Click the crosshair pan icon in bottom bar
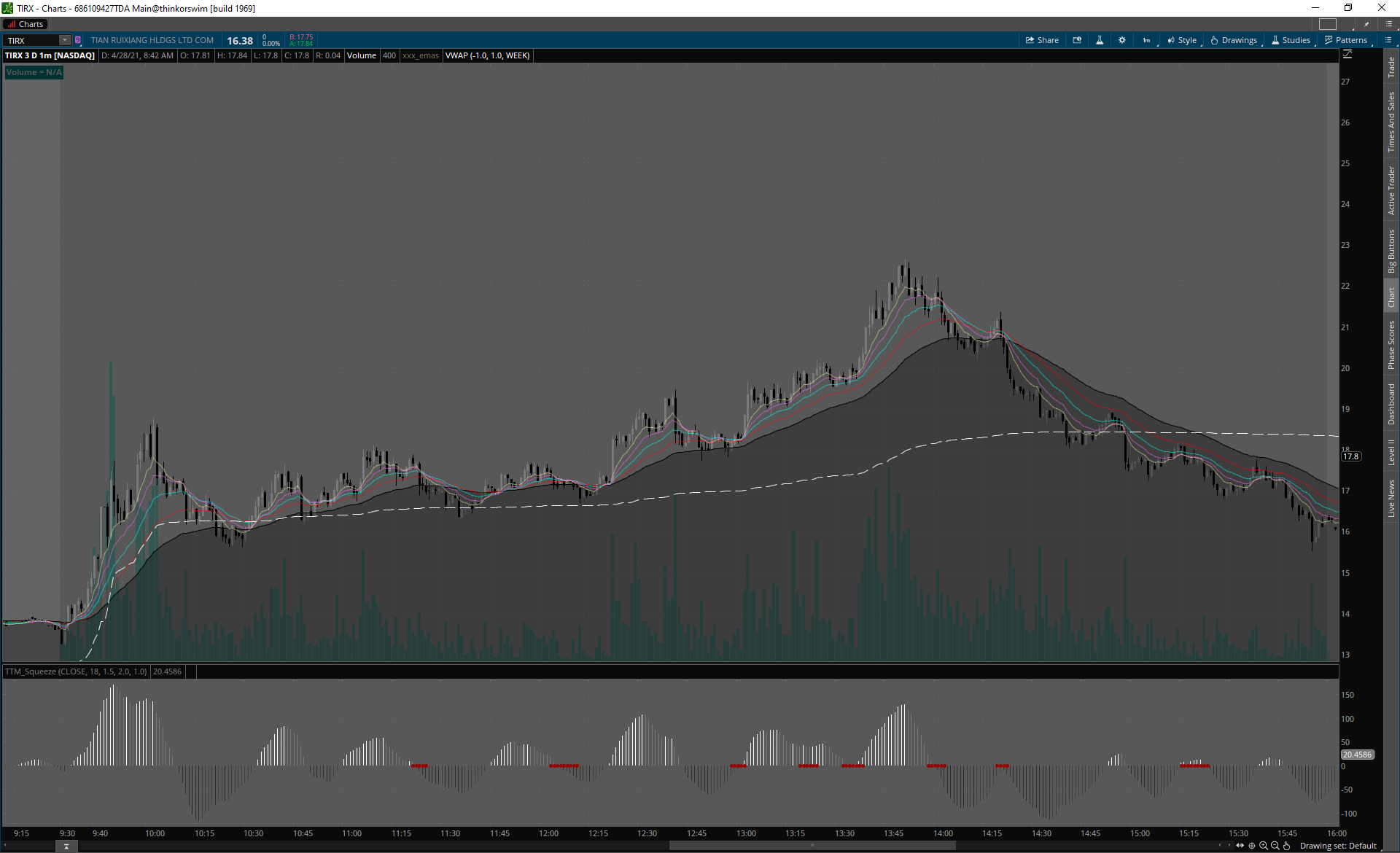 (x=1252, y=846)
